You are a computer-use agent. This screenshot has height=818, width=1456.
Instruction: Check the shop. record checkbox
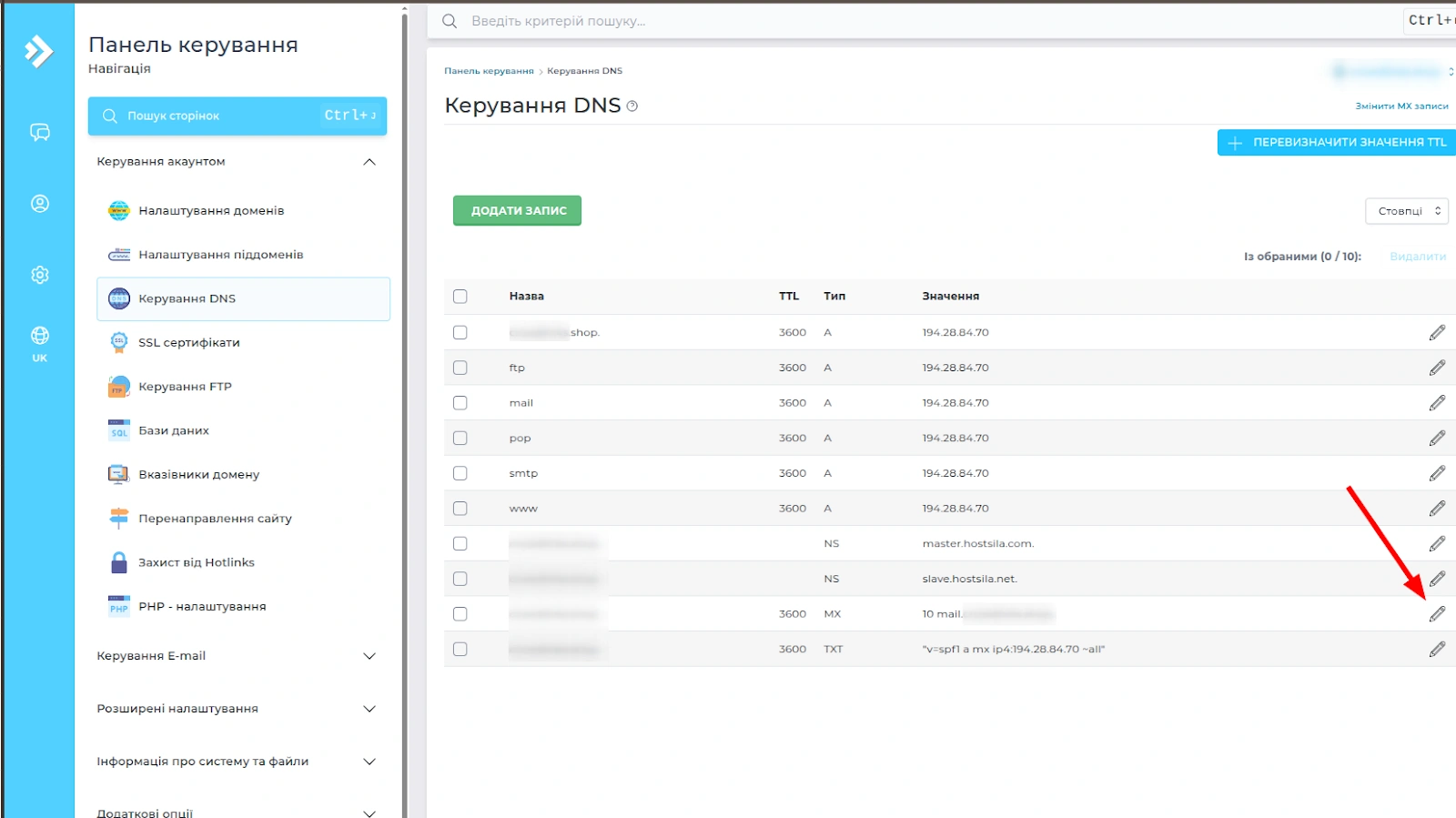coord(460,333)
